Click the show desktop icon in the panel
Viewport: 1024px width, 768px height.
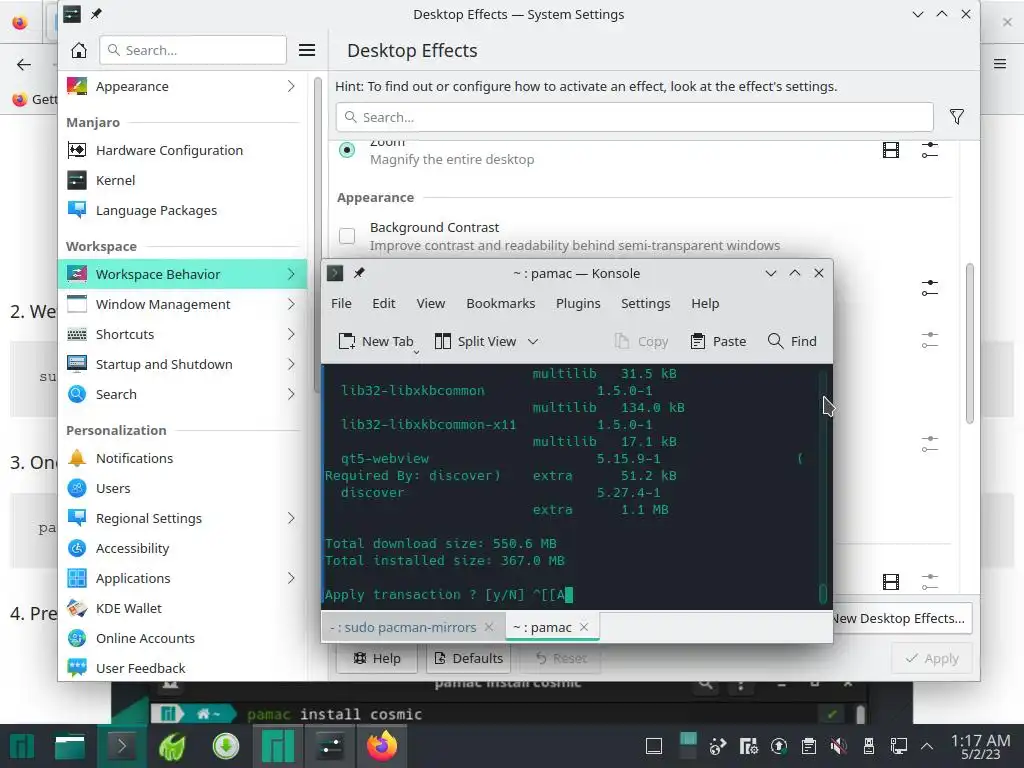click(x=654, y=746)
